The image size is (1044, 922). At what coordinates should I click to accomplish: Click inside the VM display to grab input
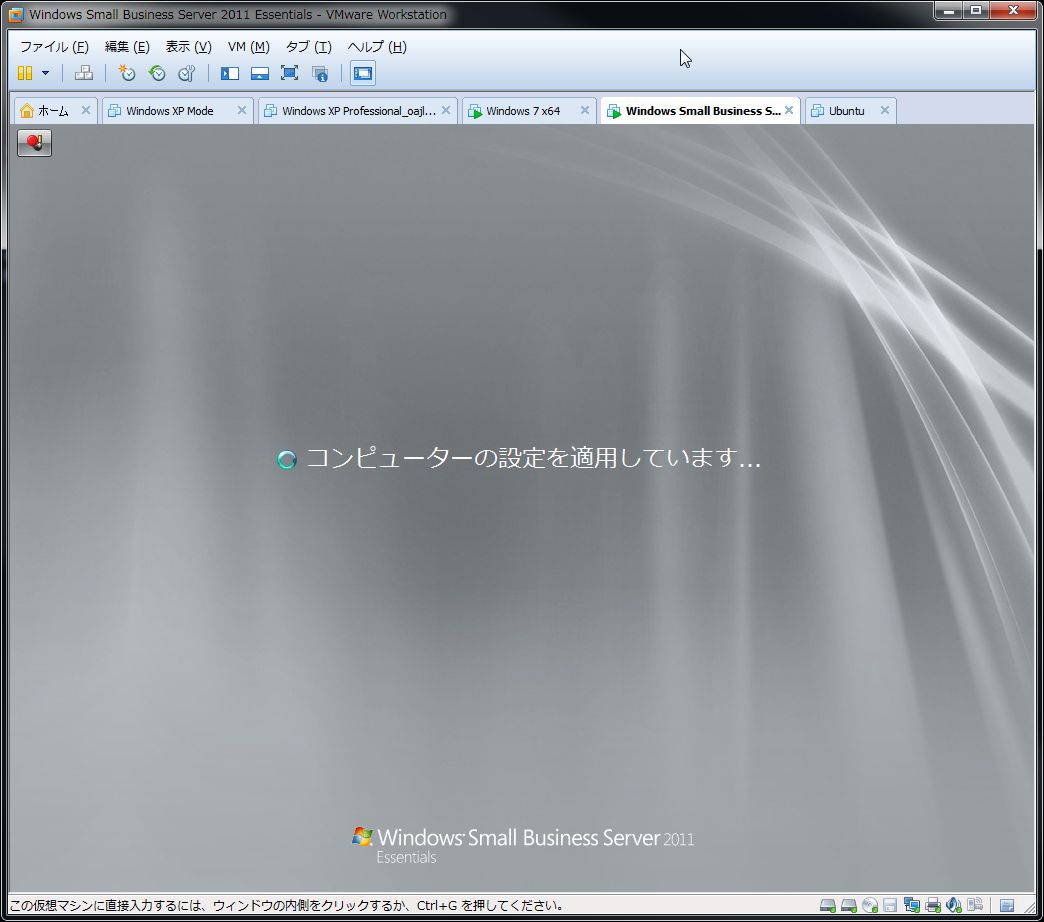point(522,508)
